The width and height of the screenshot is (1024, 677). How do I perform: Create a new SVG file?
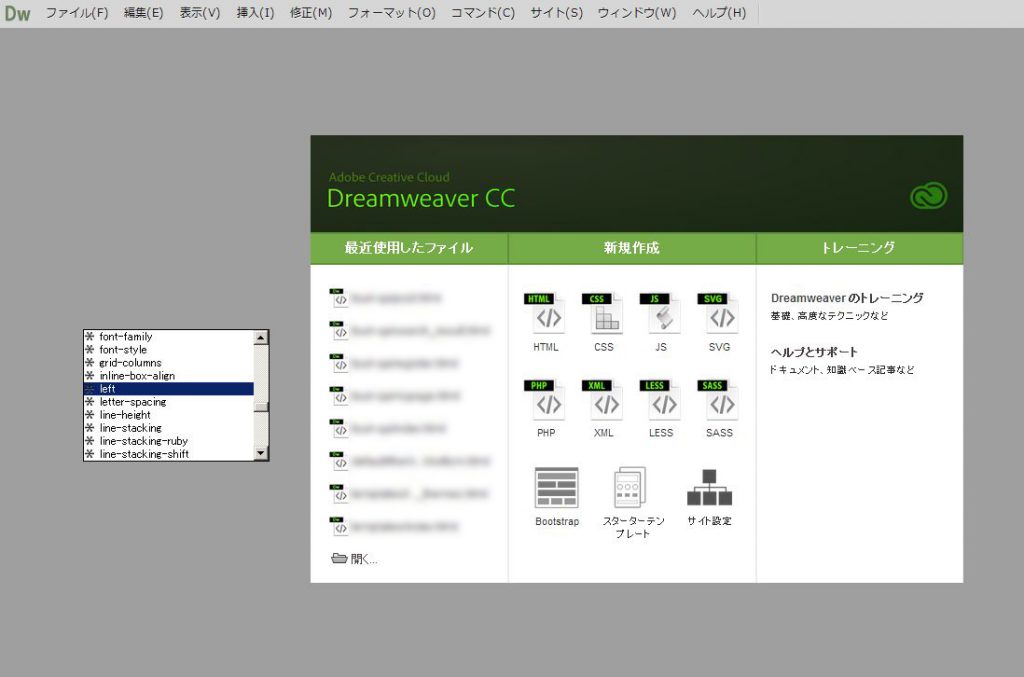click(x=718, y=323)
